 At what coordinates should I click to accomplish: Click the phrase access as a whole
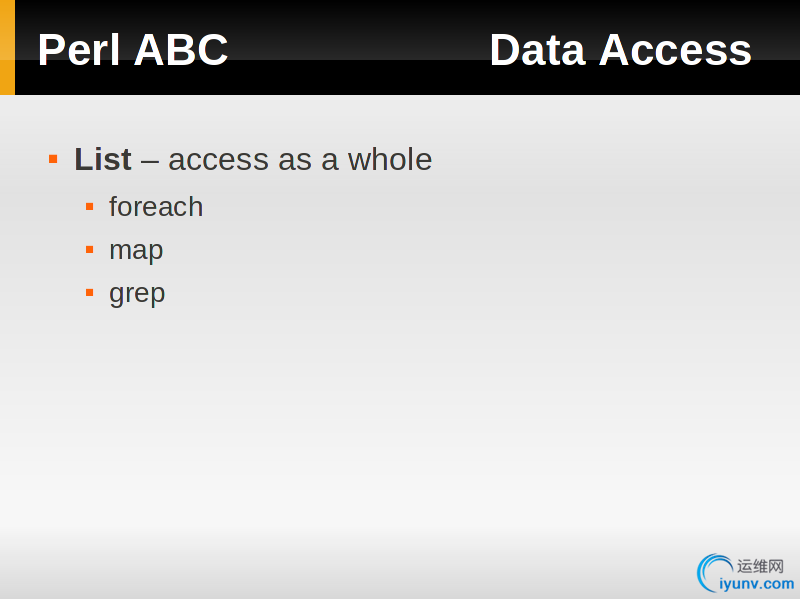click(x=300, y=159)
